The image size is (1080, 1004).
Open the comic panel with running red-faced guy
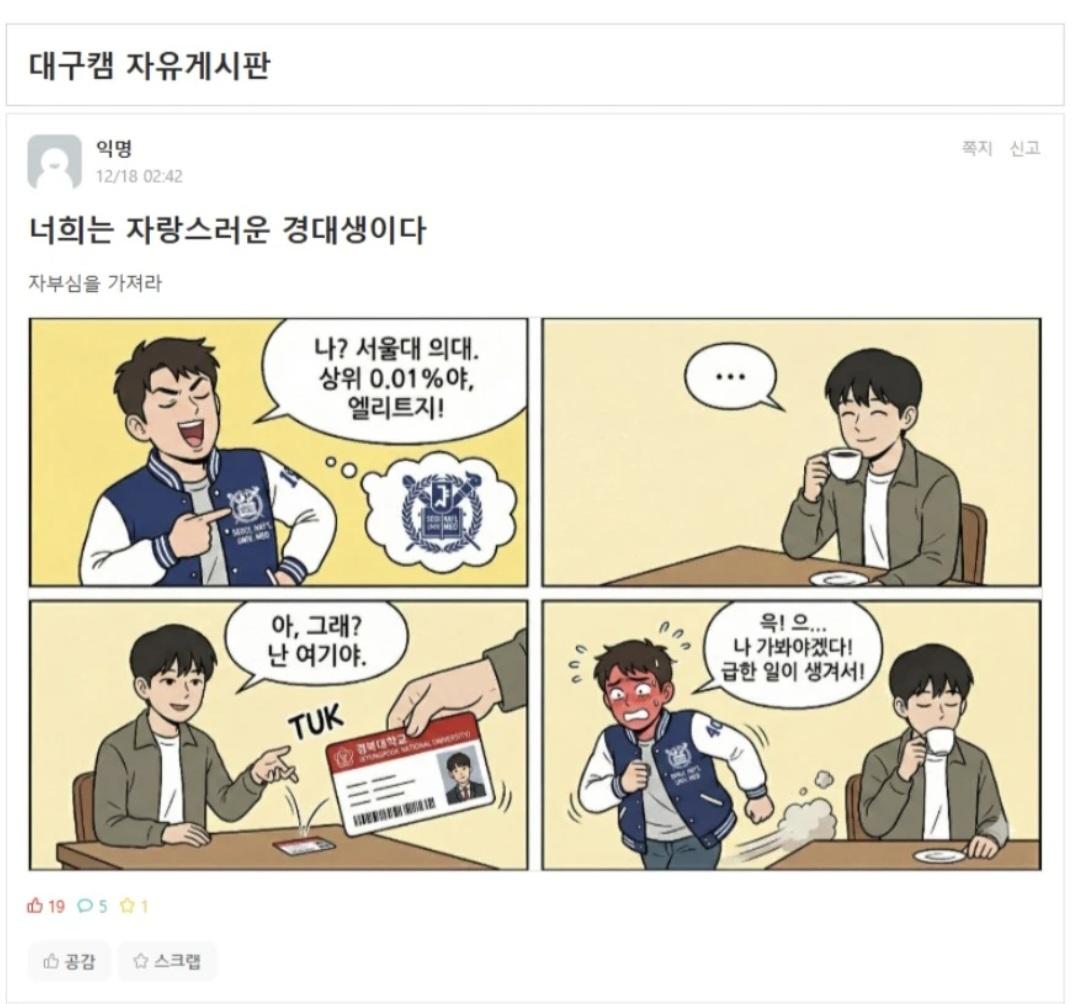pyautogui.click(x=791, y=735)
